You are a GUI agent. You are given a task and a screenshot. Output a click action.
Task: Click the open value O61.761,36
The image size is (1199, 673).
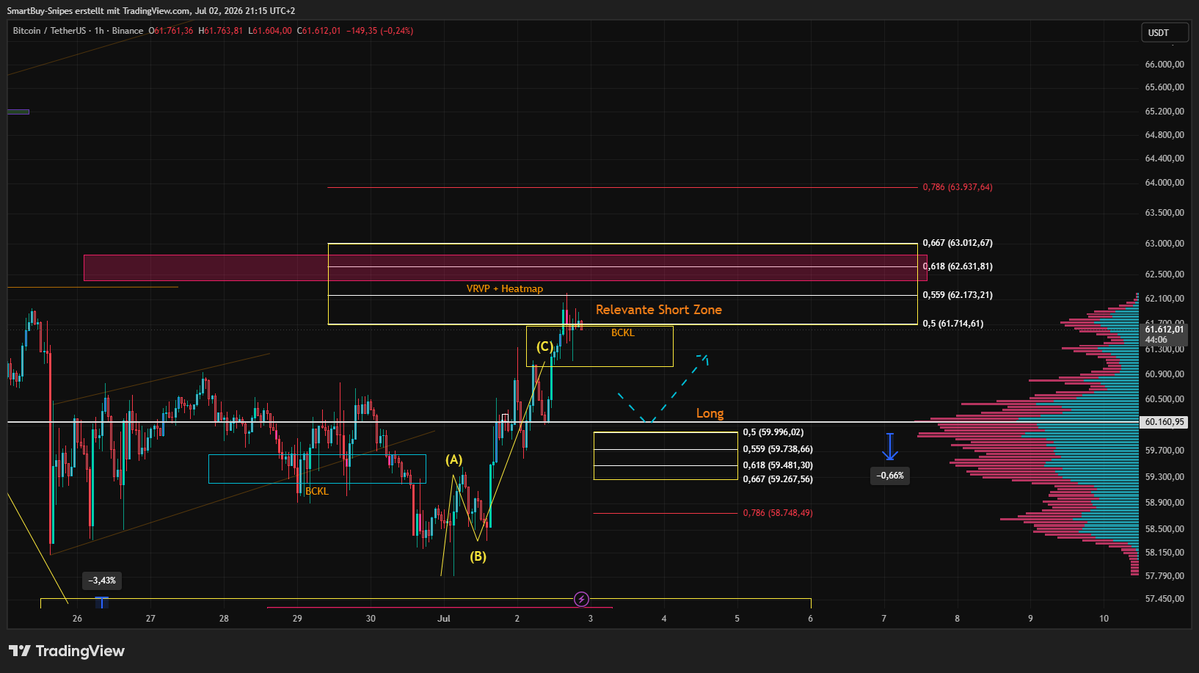171,31
